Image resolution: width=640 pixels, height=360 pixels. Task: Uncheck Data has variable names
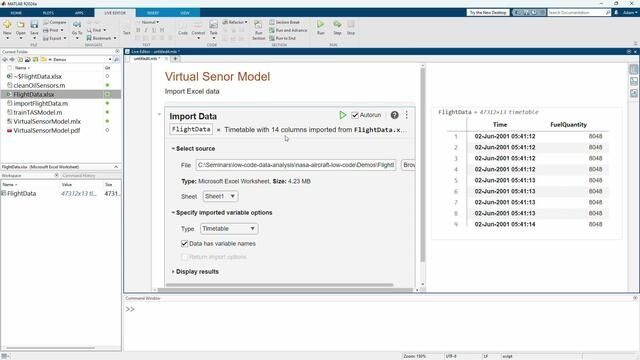184,244
